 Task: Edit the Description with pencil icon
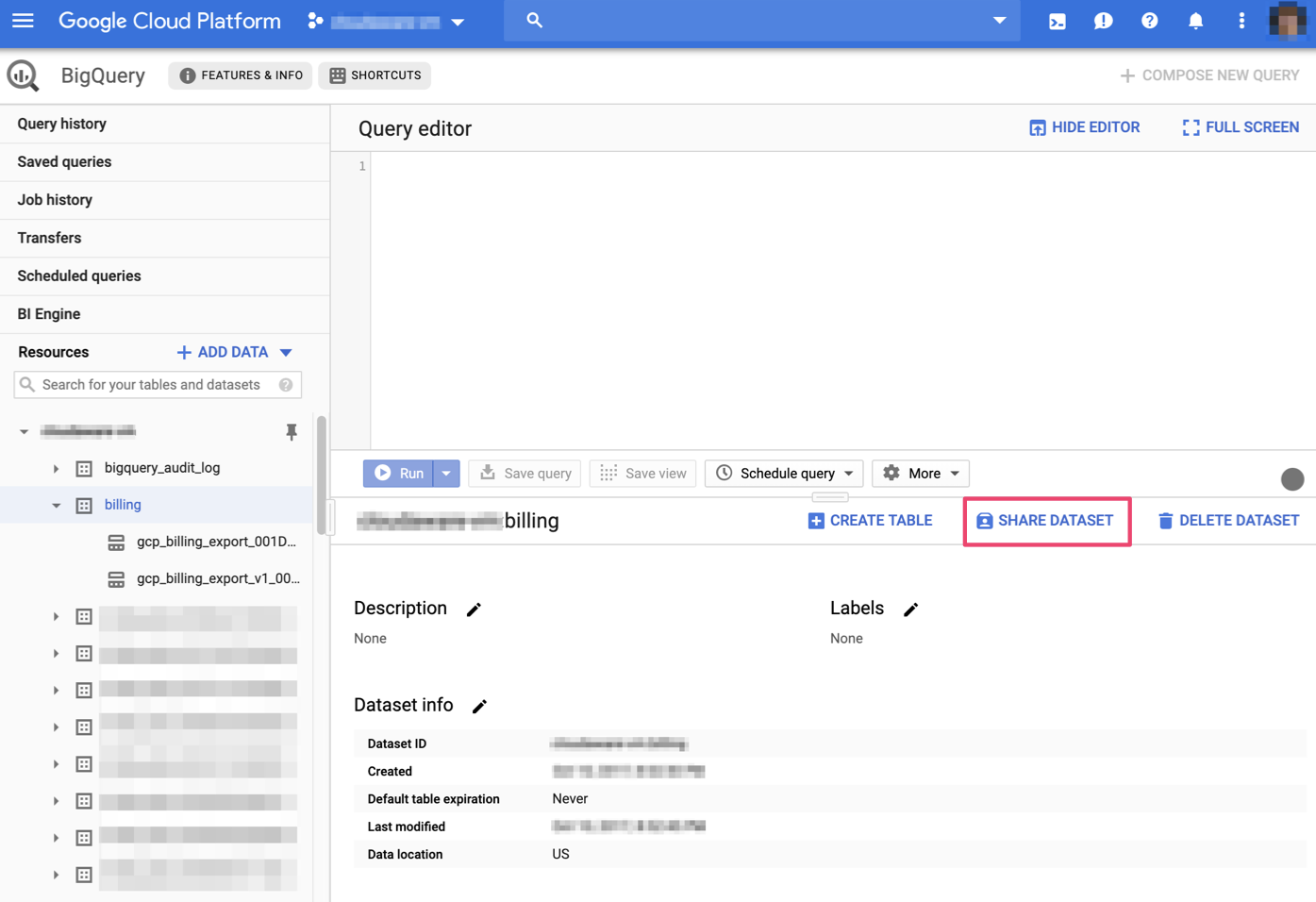pos(474,610)
